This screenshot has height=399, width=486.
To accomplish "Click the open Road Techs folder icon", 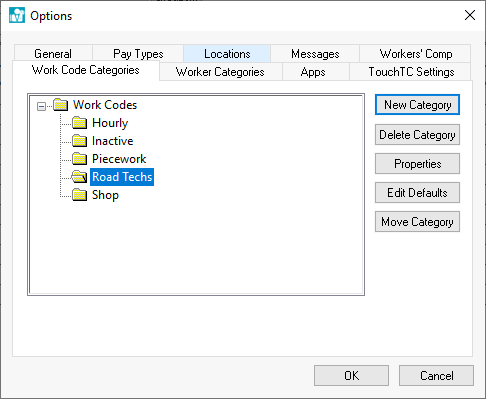I will pos(80,177).
